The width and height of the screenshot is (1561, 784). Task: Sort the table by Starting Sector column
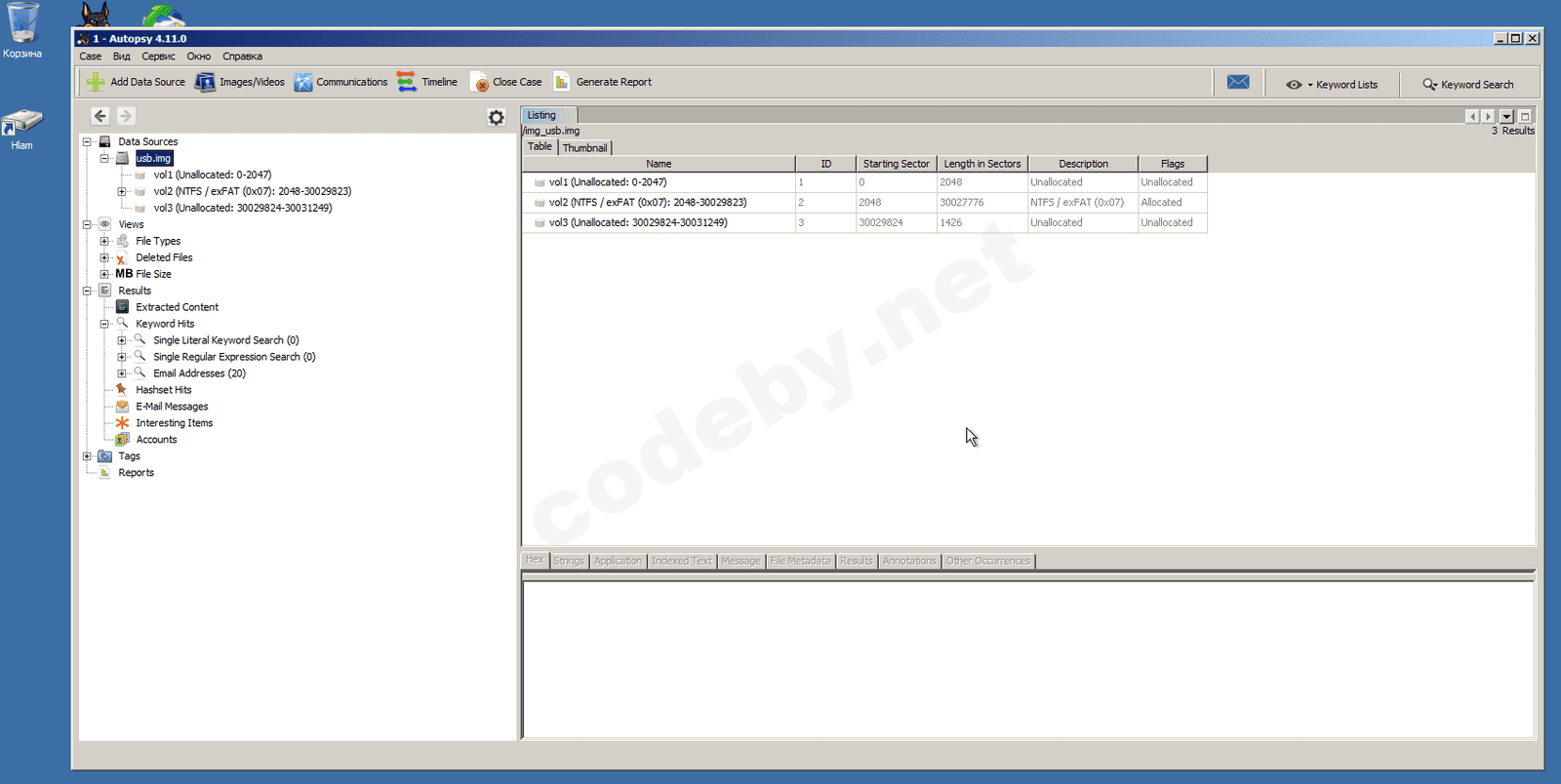pyautogui.click(x=897, y=164)
